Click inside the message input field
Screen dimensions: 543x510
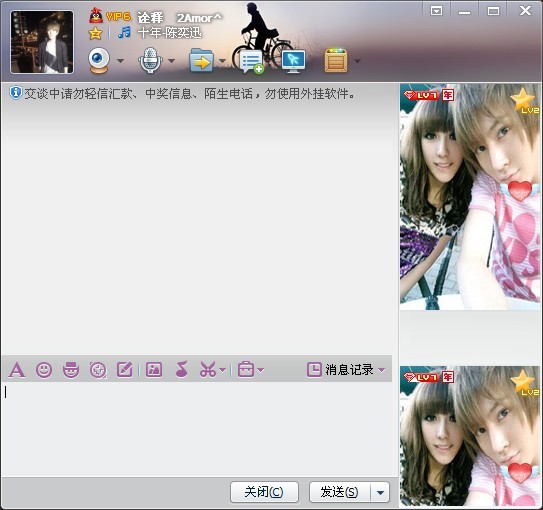point(199,428)
